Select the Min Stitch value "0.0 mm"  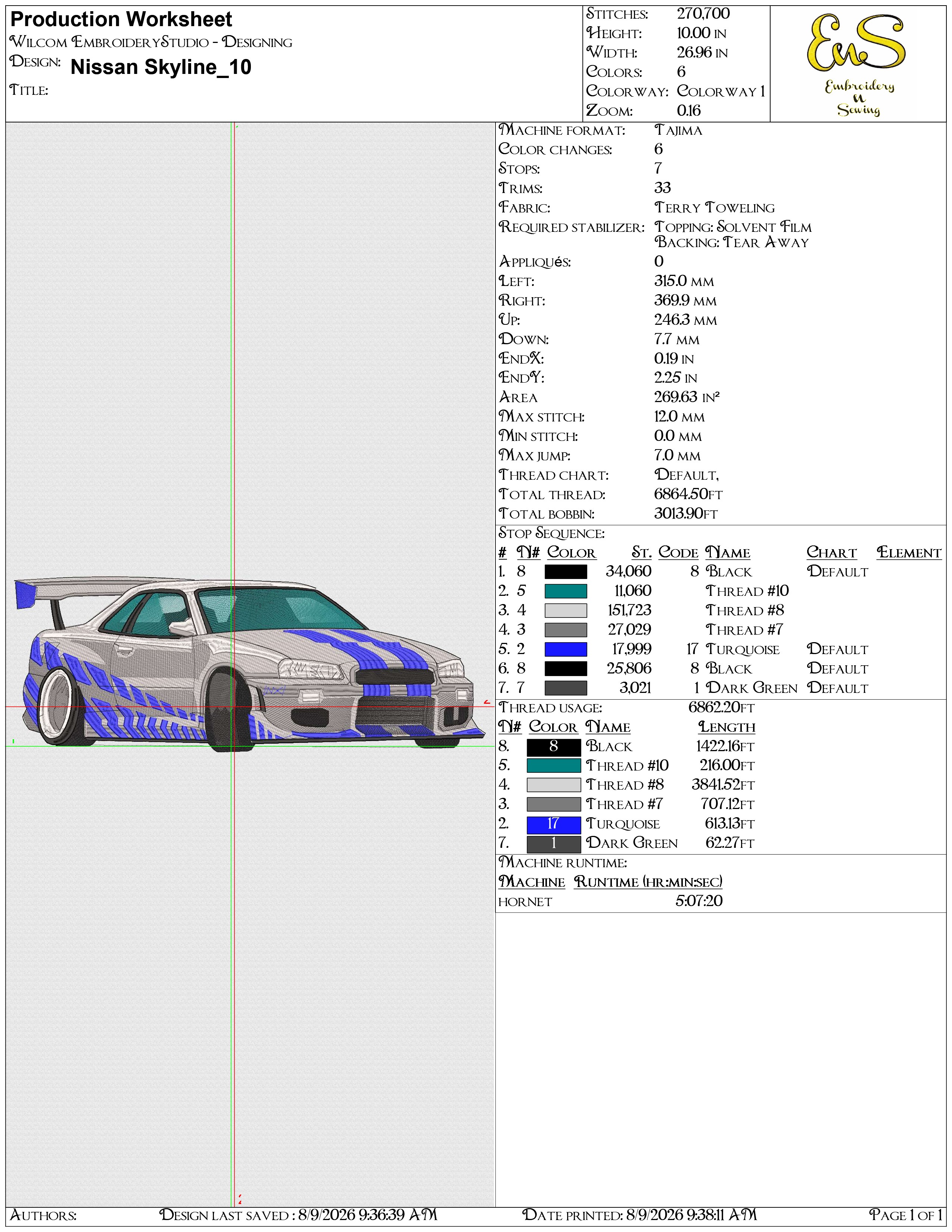pos(678,436)
